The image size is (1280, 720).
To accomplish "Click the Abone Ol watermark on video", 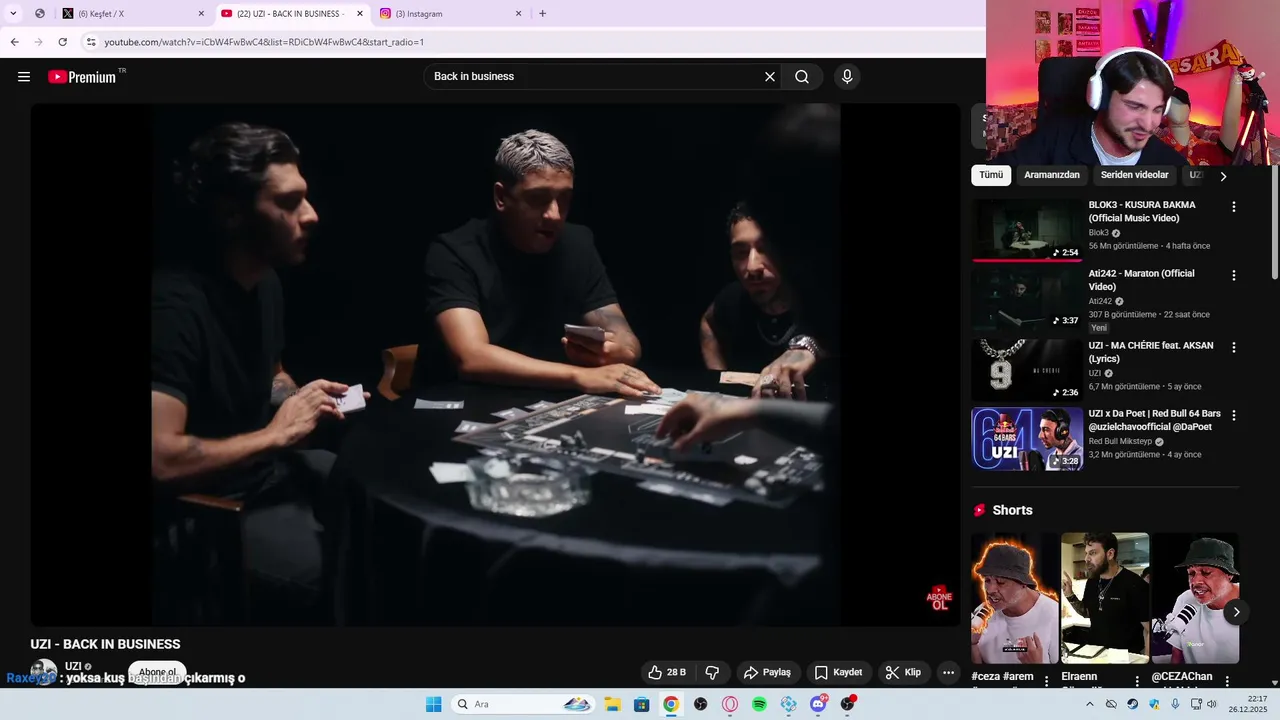I will [x=939, y=598].
